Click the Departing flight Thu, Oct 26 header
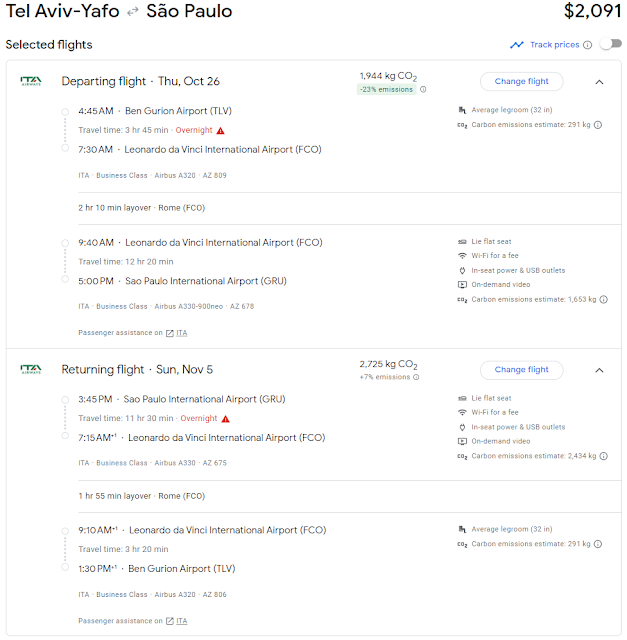This screenshot has height=640, width=627. click(140, 82)
